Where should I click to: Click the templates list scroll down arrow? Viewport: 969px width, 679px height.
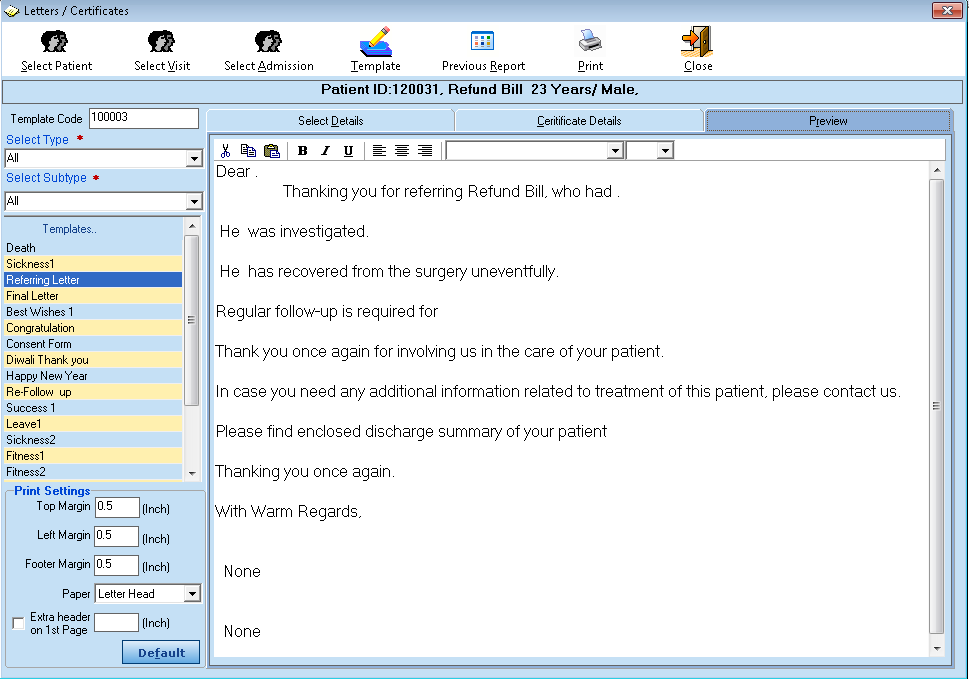pos(192,473)
